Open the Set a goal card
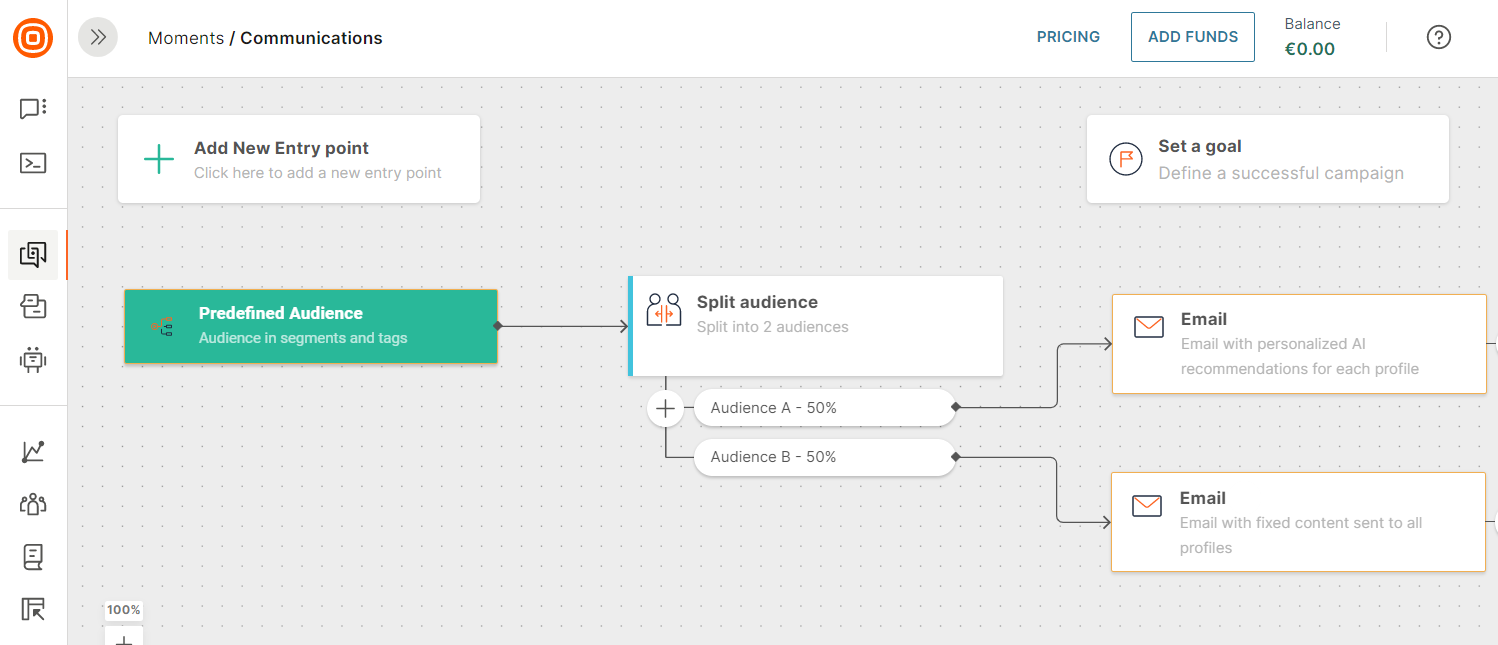This screenshot has width=1498, height=645. [1267, 159]
